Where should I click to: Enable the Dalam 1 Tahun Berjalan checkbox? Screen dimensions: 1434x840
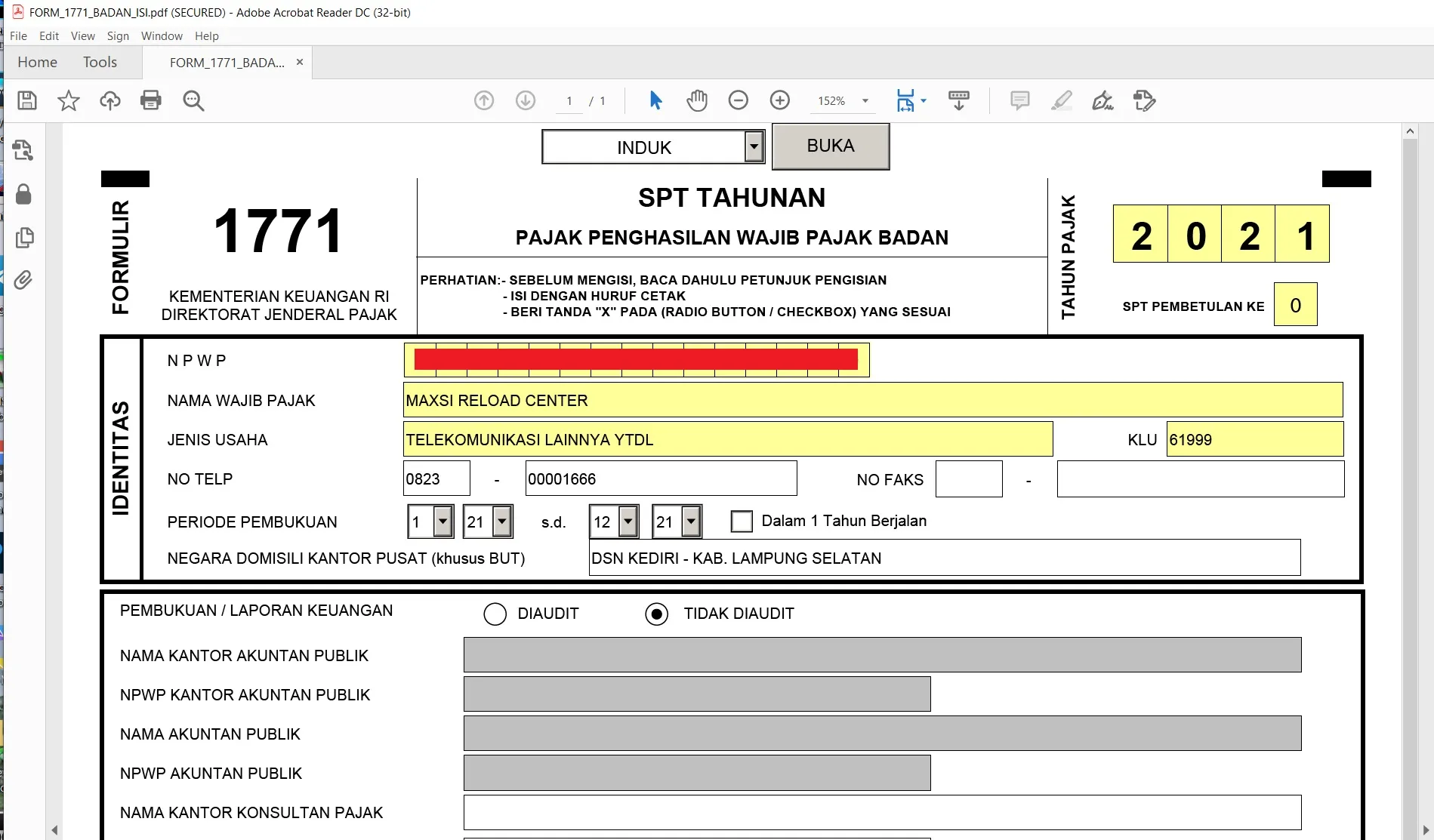coord(742,521)
